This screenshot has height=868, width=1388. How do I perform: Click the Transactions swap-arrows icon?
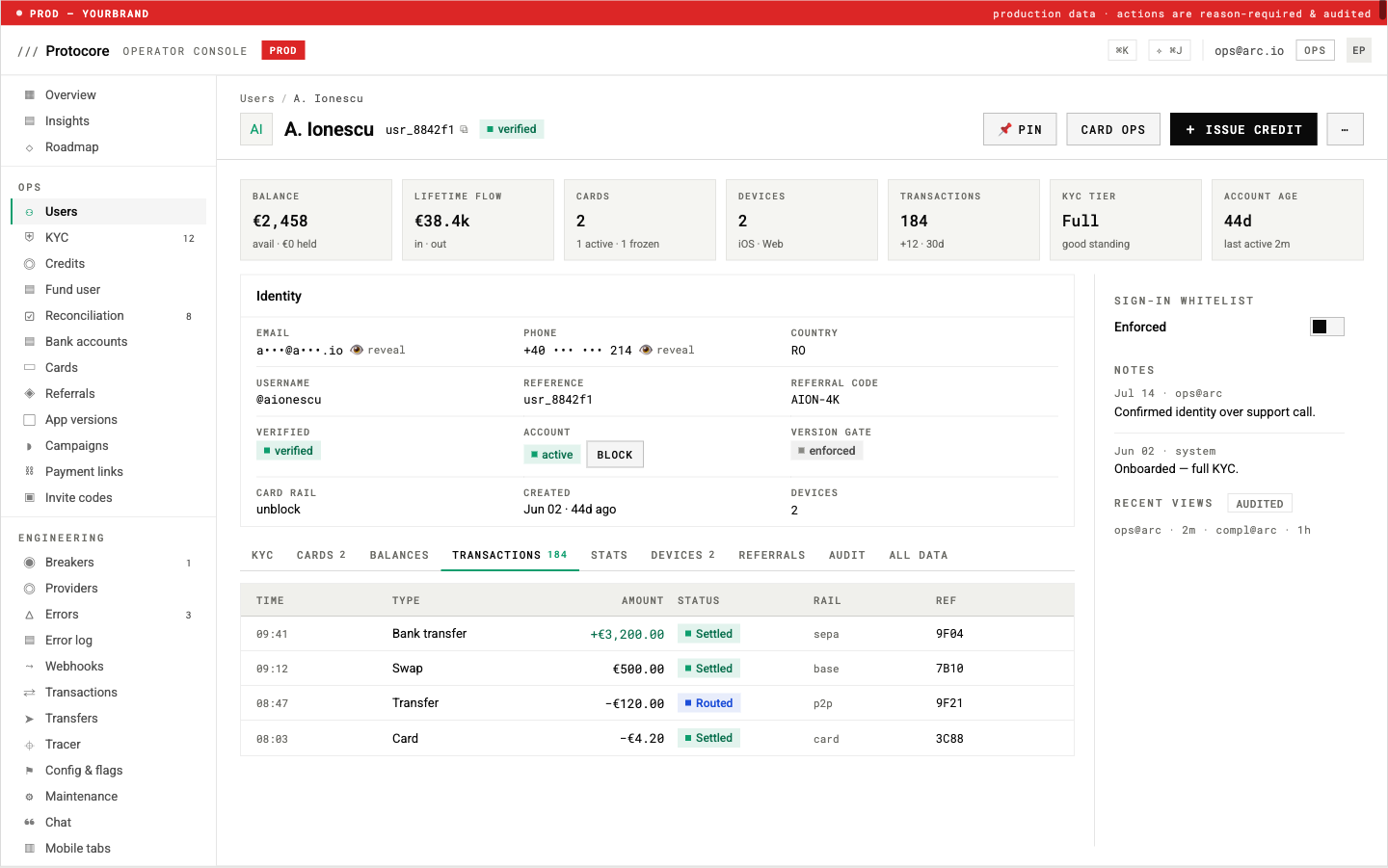(x=29, y=693)
